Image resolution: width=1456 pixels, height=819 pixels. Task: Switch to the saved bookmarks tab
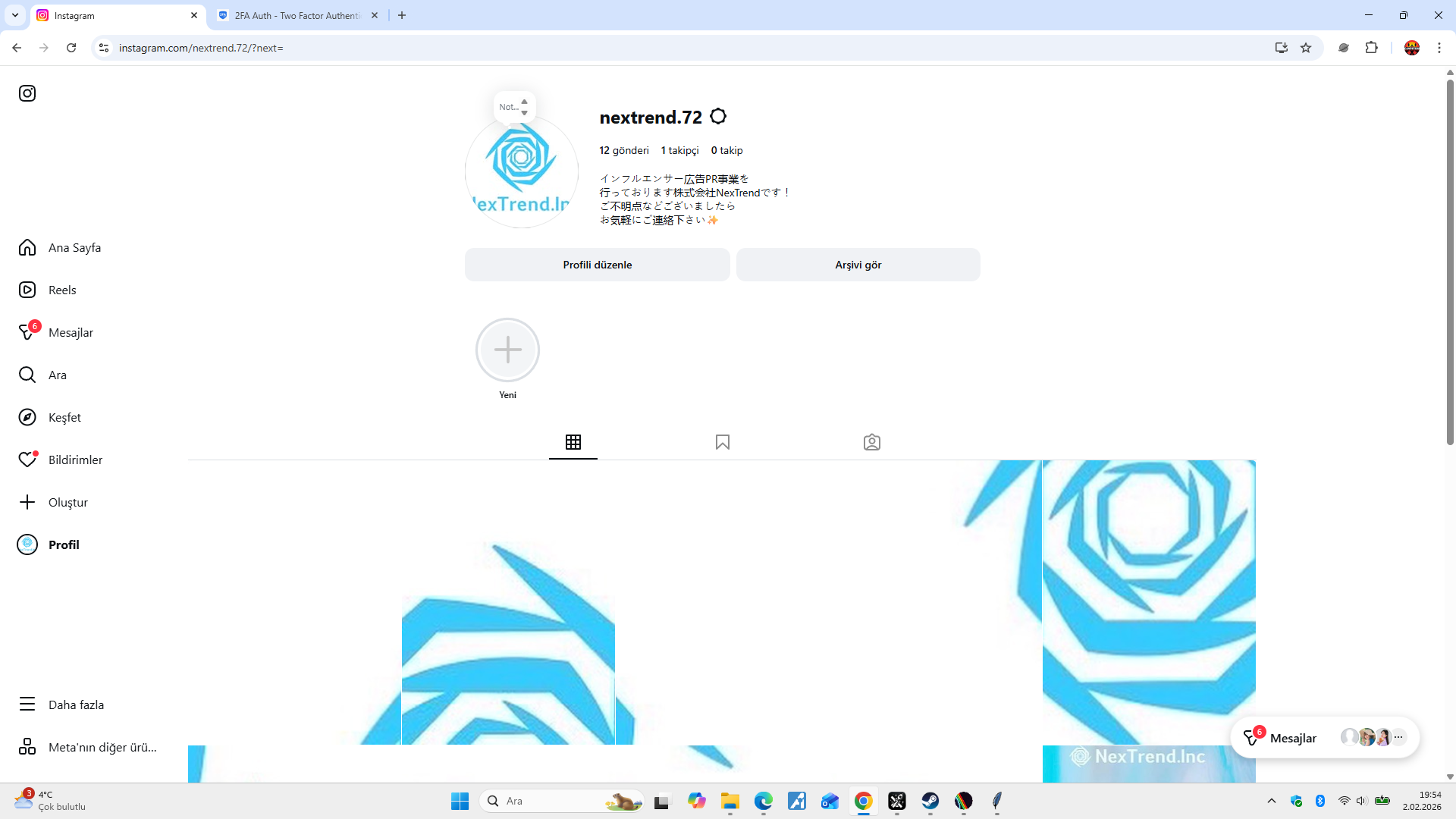pos(723,442)
